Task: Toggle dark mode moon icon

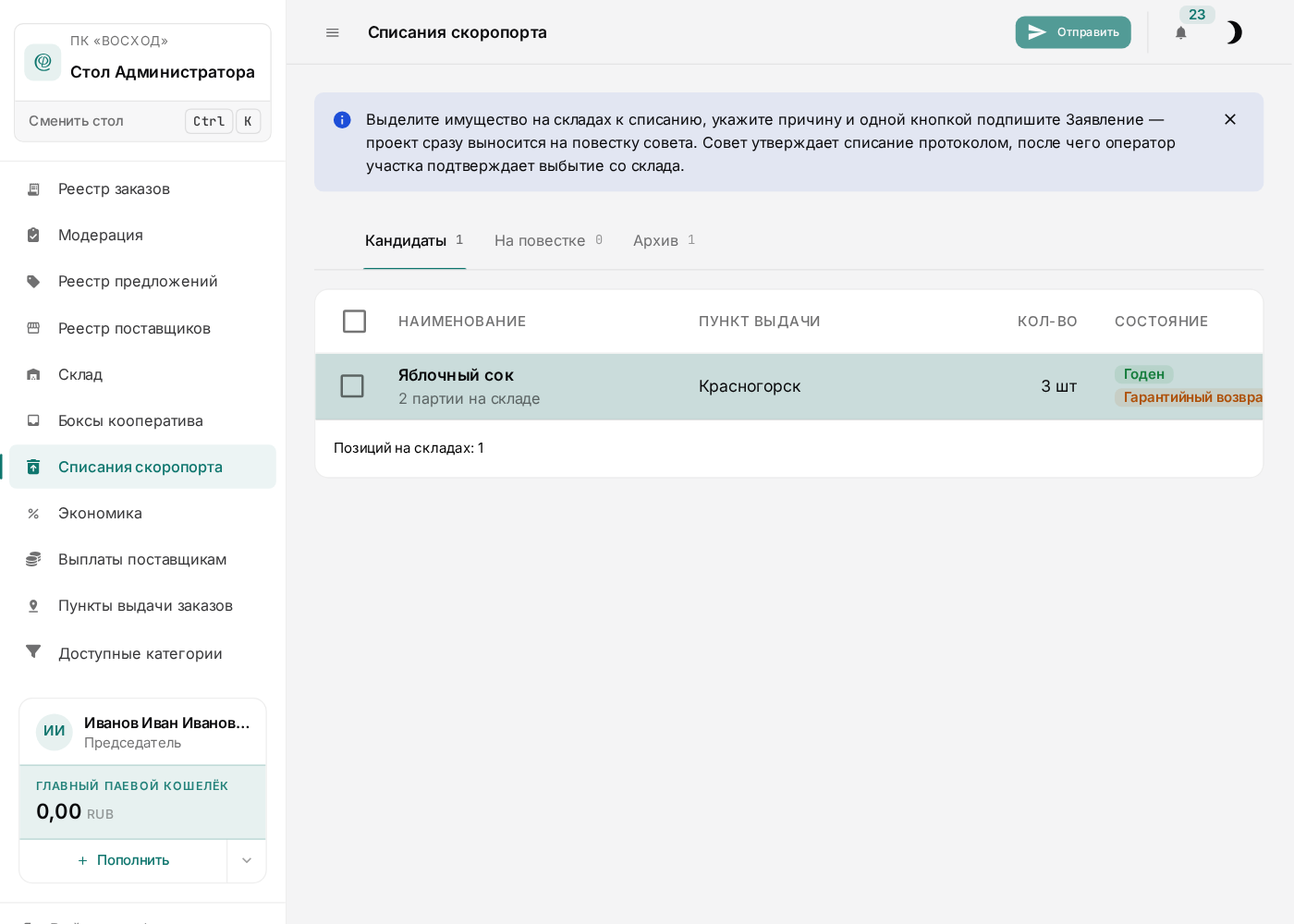Action: coord(1234,32)
